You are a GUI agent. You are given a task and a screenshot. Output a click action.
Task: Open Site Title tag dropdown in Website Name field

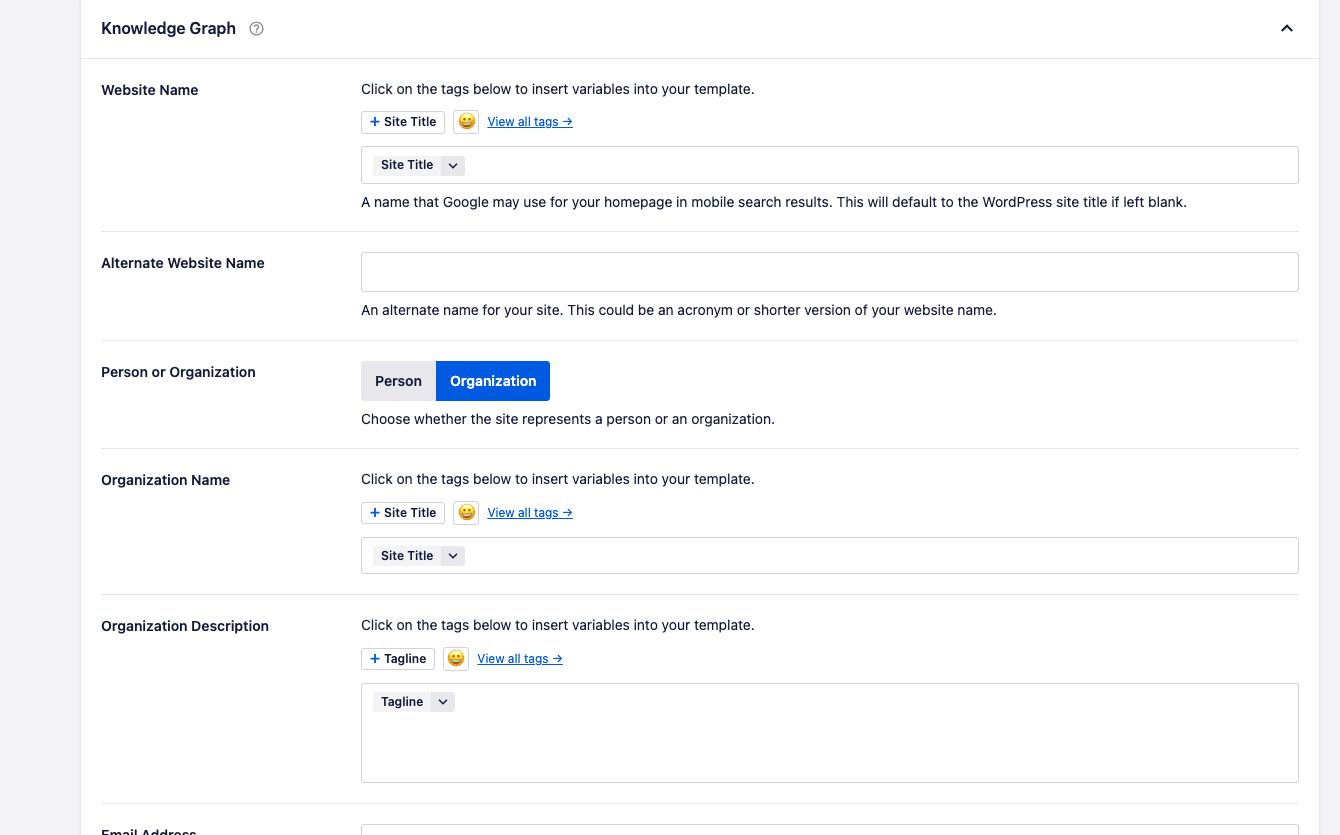(x=453, y=165)
